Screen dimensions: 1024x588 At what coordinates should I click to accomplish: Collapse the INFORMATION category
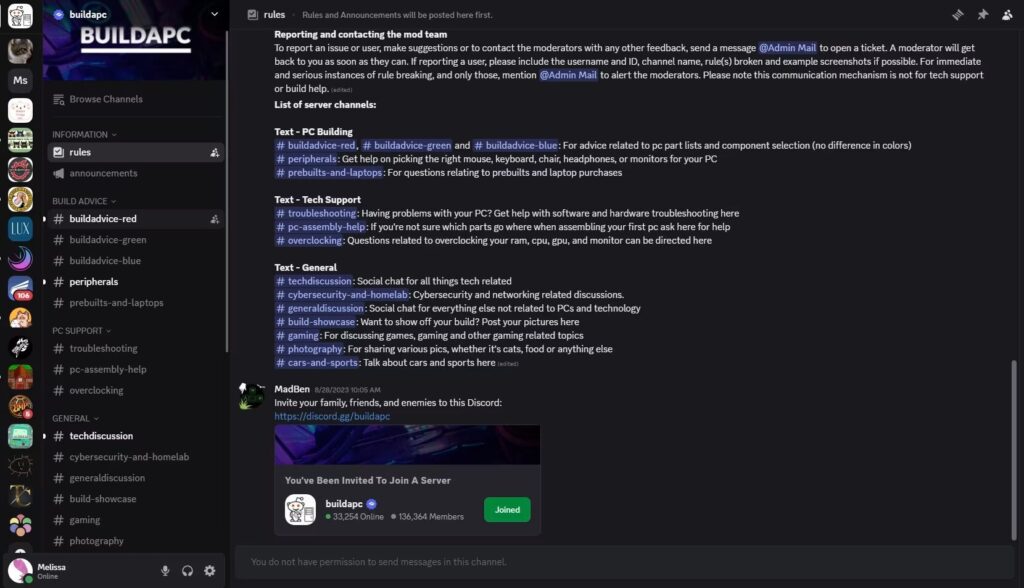click(84, 135)
